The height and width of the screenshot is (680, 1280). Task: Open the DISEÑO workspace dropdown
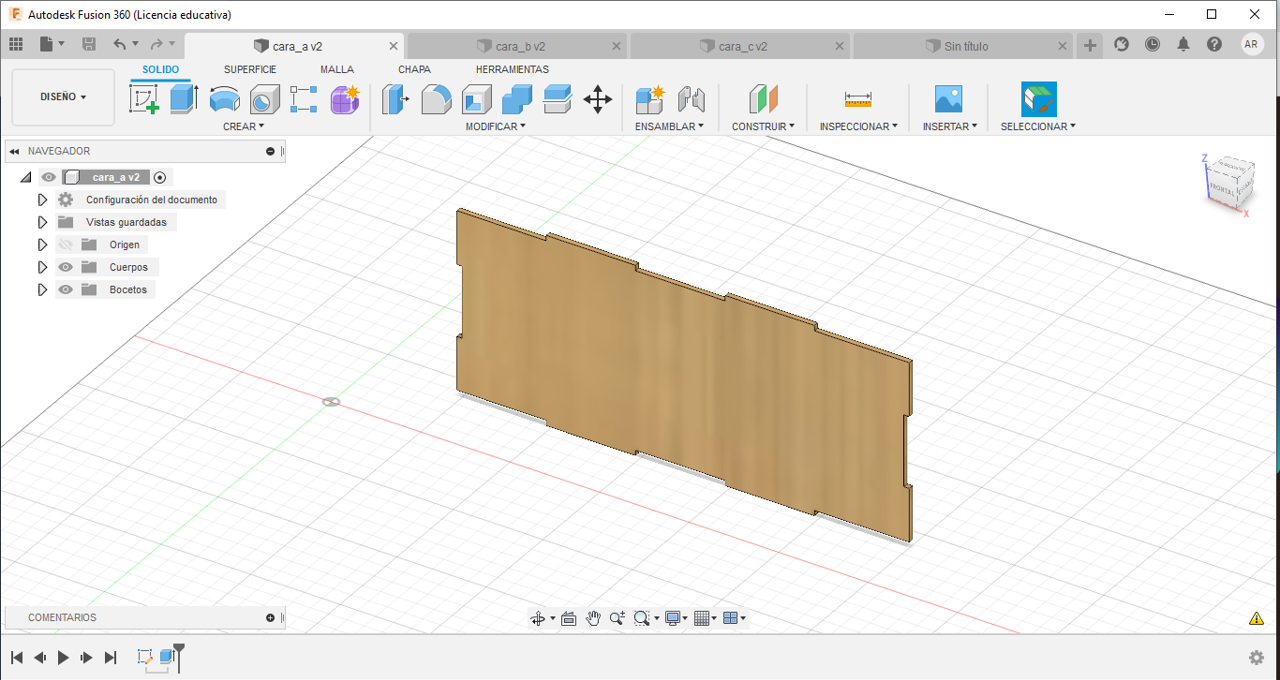[x=63, y=97]
